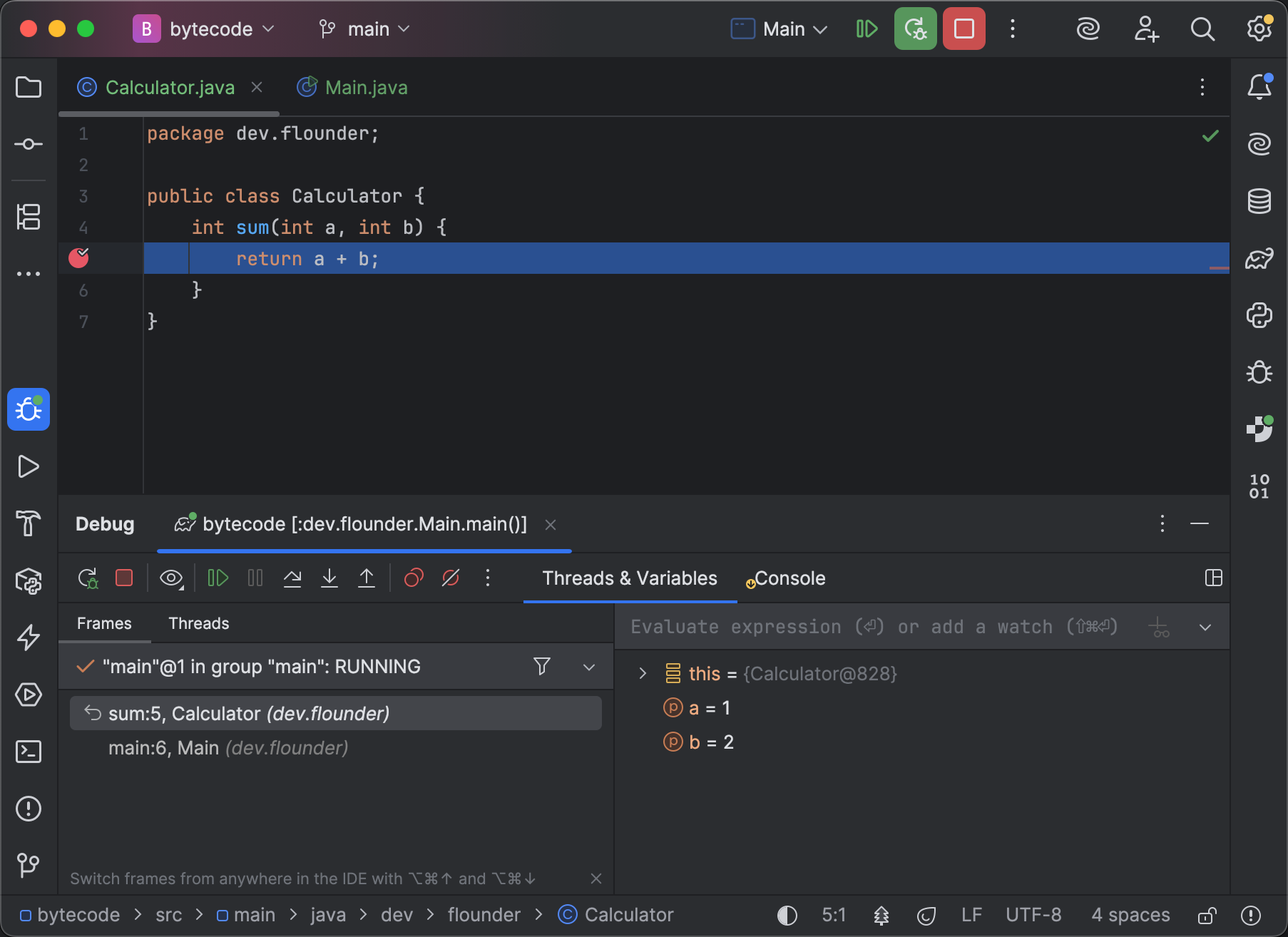The width and height of the screenshot is (1288, 937).
Task: Open main branch dropdown
Action: [365, 29]
